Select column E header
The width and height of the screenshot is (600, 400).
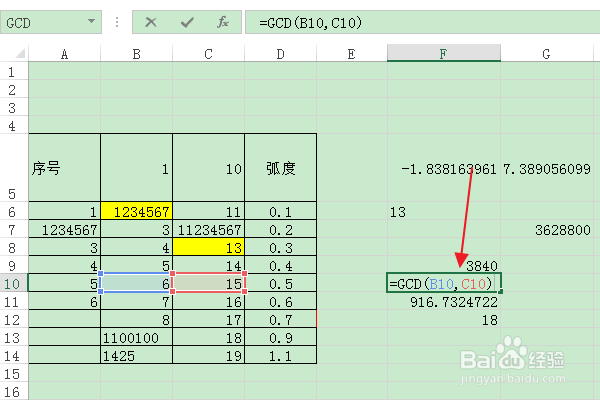tap(352, 54)
